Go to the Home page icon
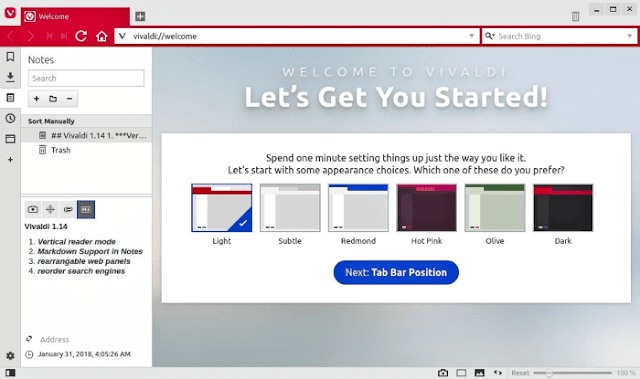This screenshot has height=379, width=640. click(102, 36)
